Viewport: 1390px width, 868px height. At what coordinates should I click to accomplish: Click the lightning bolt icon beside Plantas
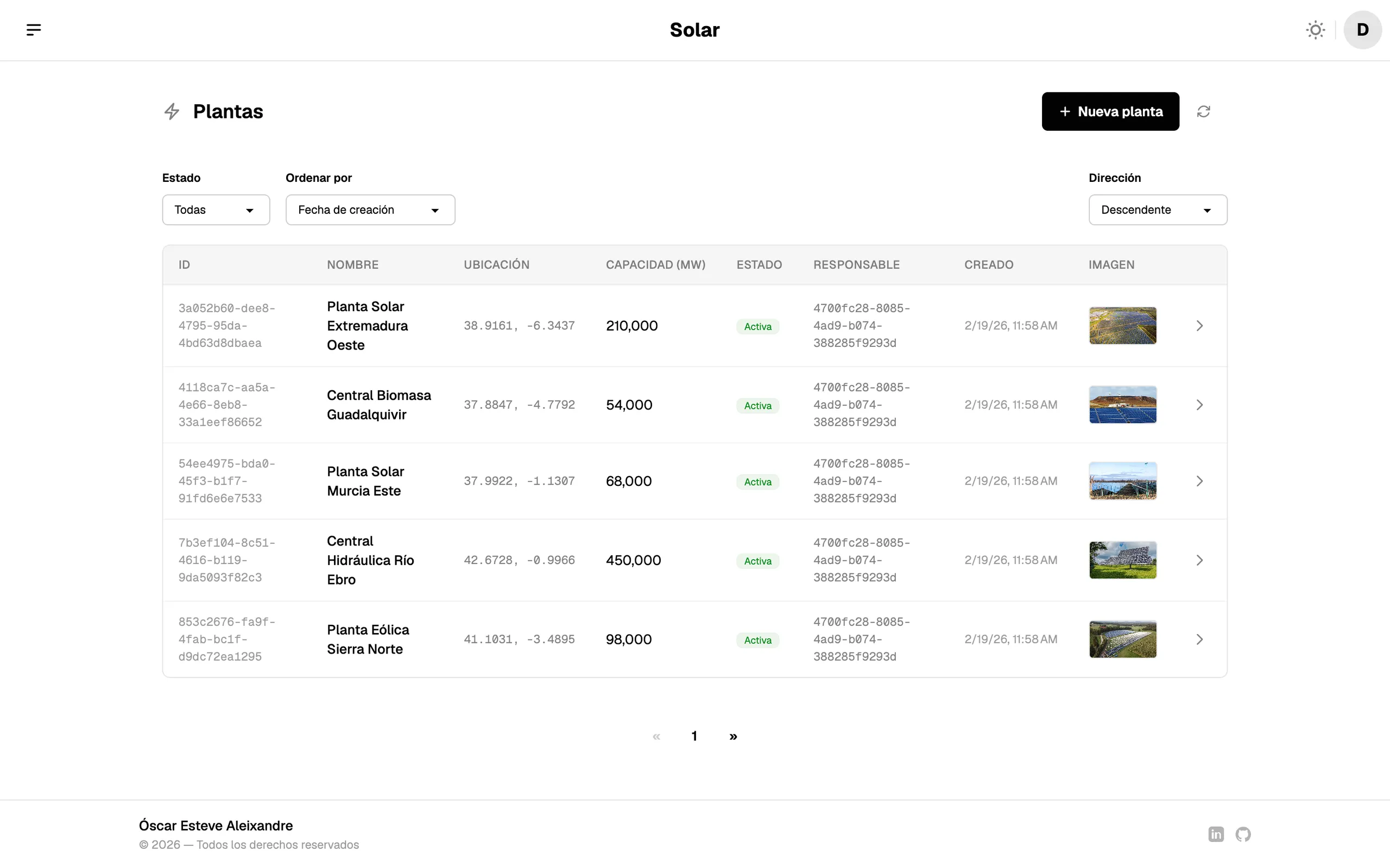[x=172, y=111]
